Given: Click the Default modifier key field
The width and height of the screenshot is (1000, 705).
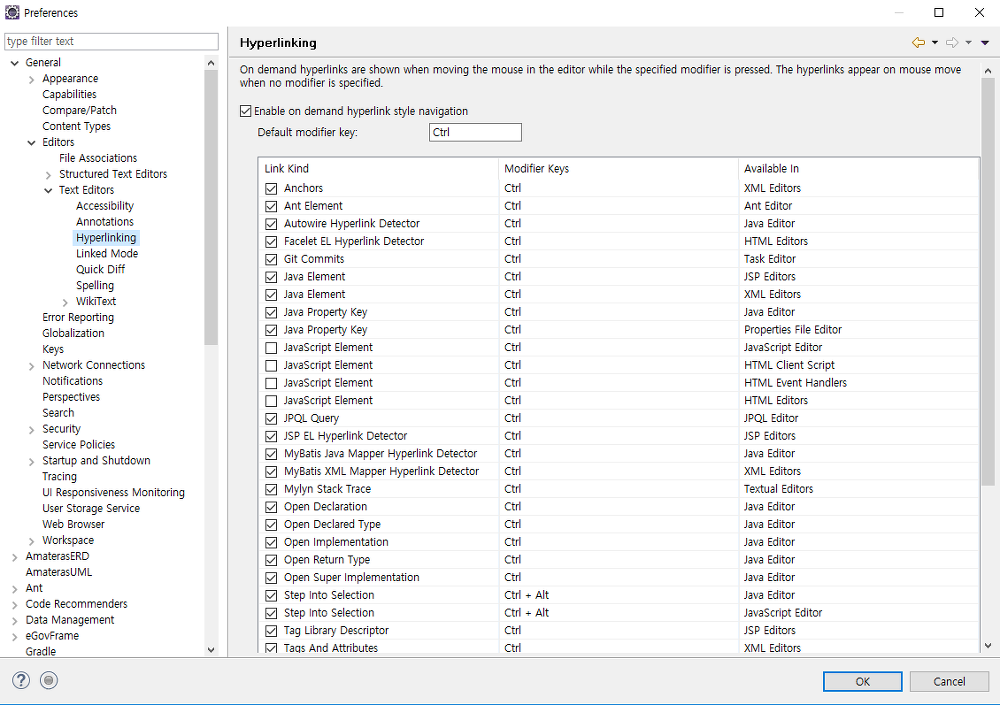Looking at the screenshot, I should (475, 132).
